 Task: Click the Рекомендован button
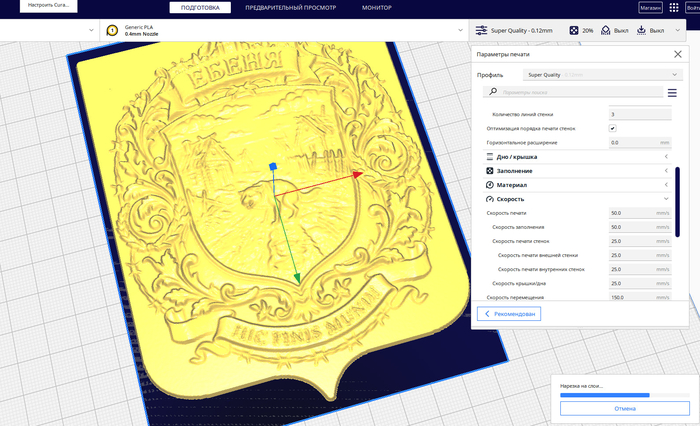coord(510,314)
